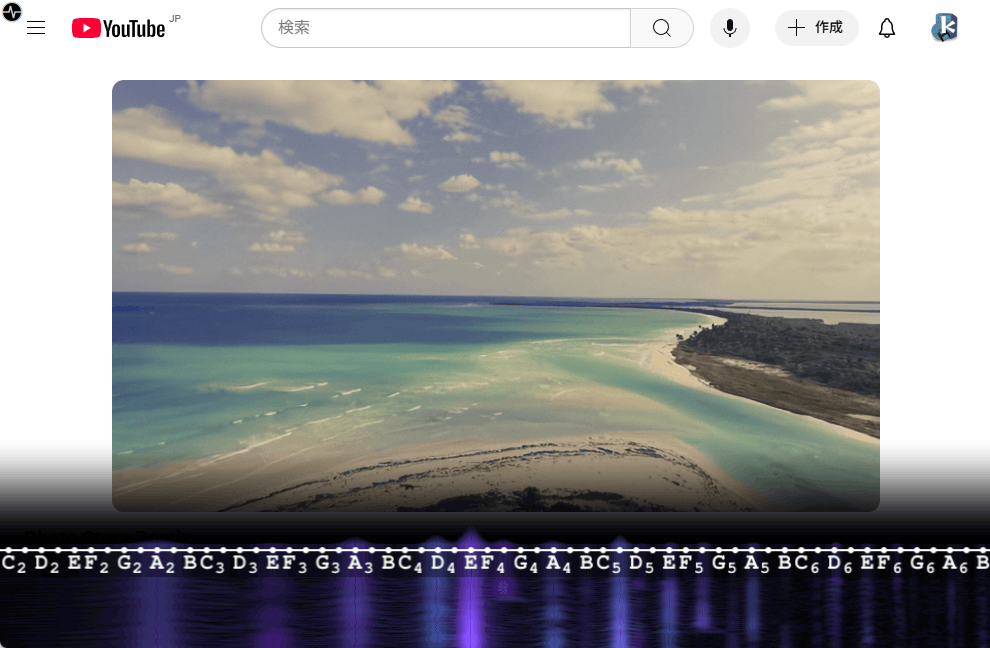Click the pulse waveform extension icon
Screen dimensions: 990x648
tap(12, 11)
